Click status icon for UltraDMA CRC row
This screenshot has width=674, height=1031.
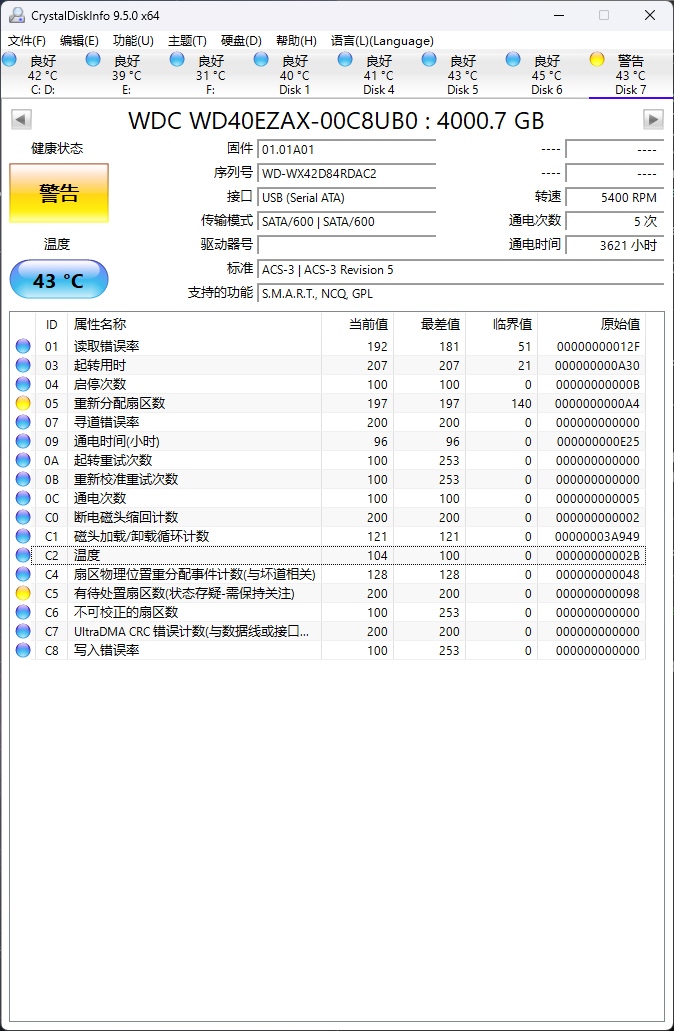pyautogui.click(x=23, y=632)
